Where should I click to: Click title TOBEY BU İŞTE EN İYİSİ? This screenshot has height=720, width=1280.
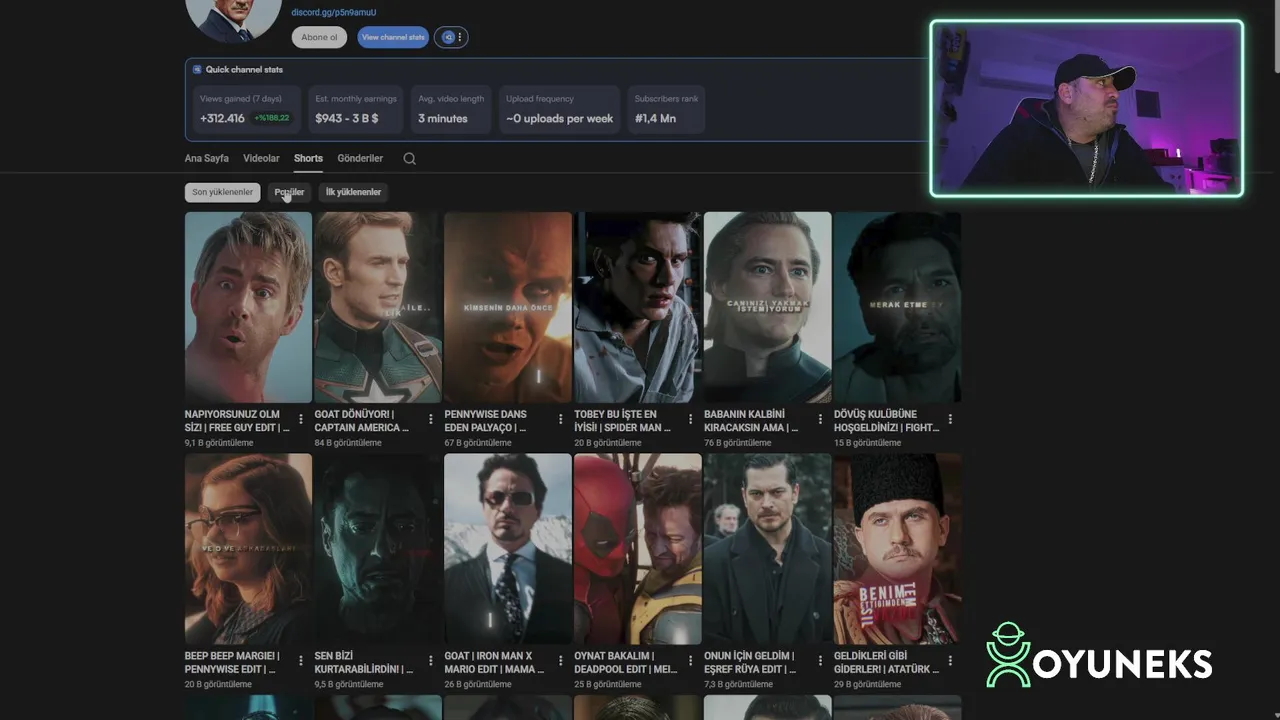tap(622, 421)
